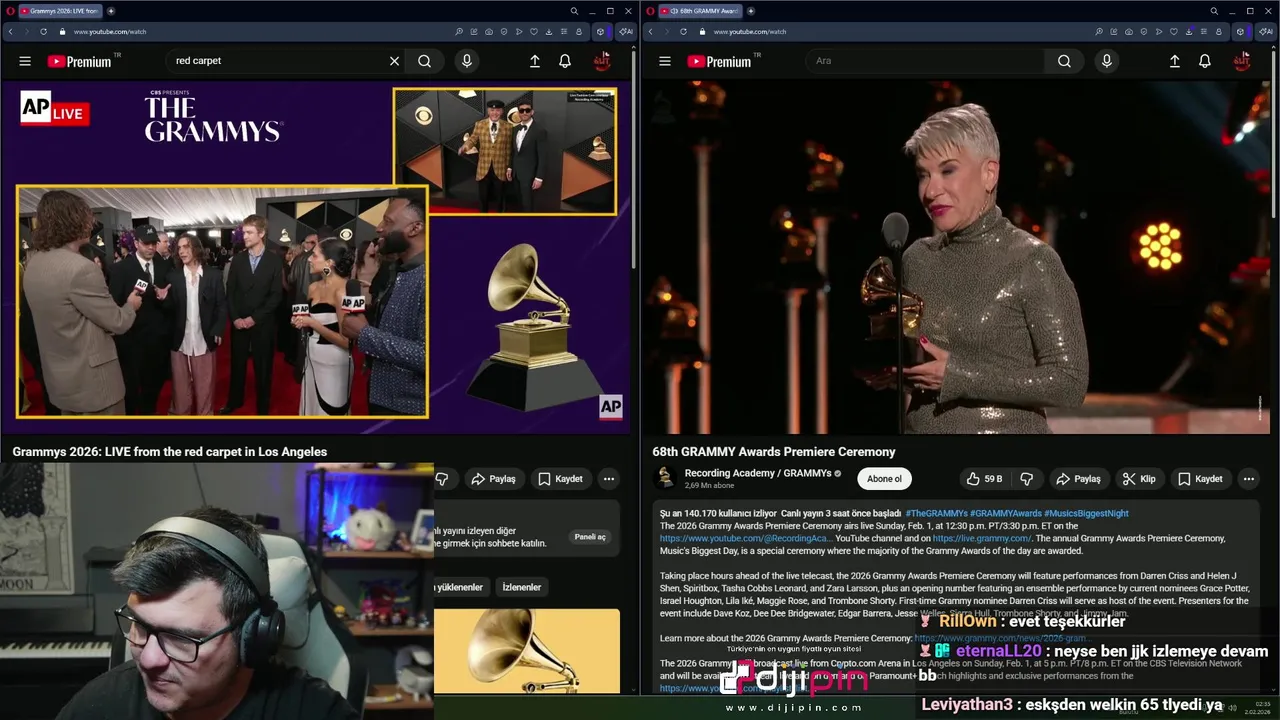The image size is (1280, 720).
Task: Select the 'Grammys 2026: LIVE from' browser tab
Action: (60, 11)
